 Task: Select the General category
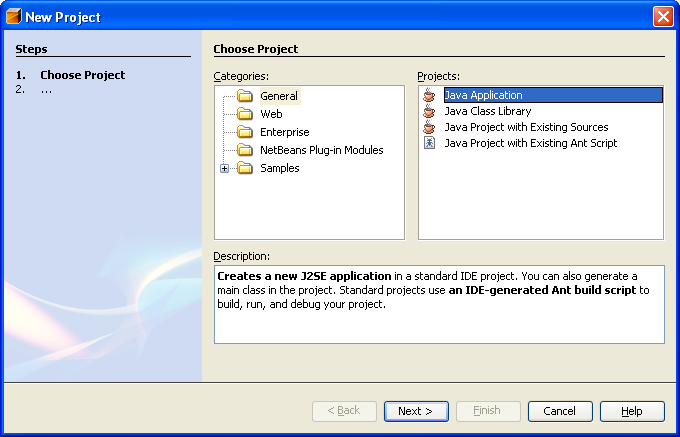(x=279, y=96)
